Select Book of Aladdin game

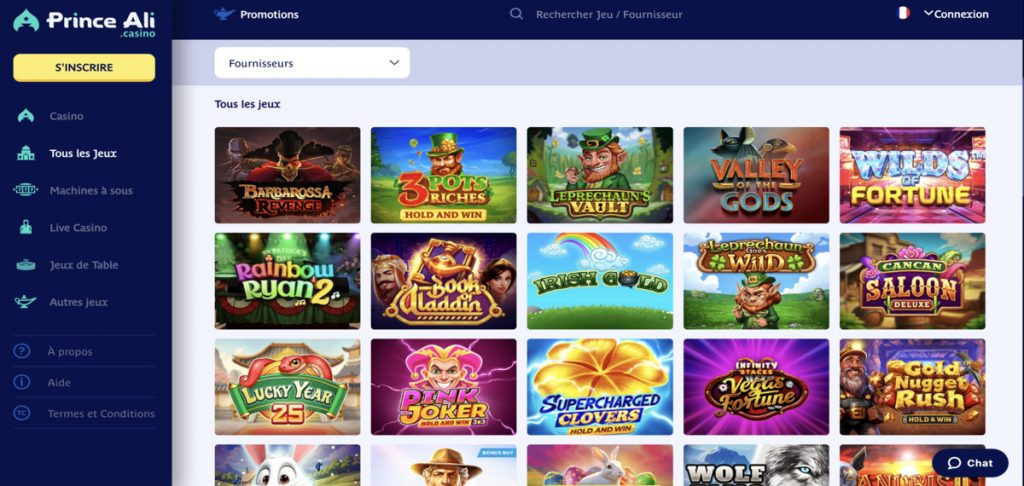tap(443, 281)
